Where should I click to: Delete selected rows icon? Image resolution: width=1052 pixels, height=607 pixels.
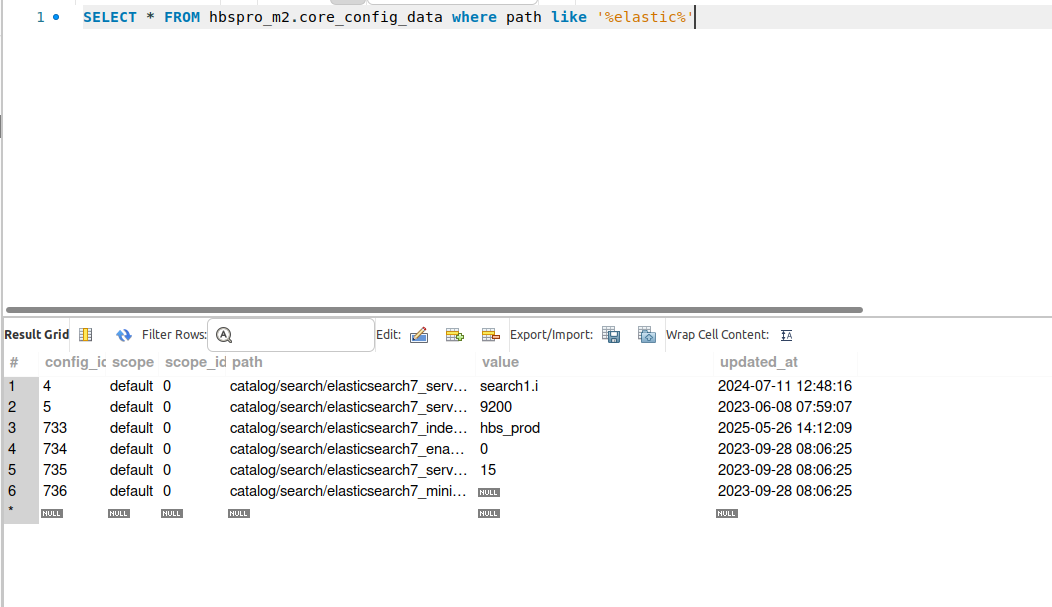[490, 335]
